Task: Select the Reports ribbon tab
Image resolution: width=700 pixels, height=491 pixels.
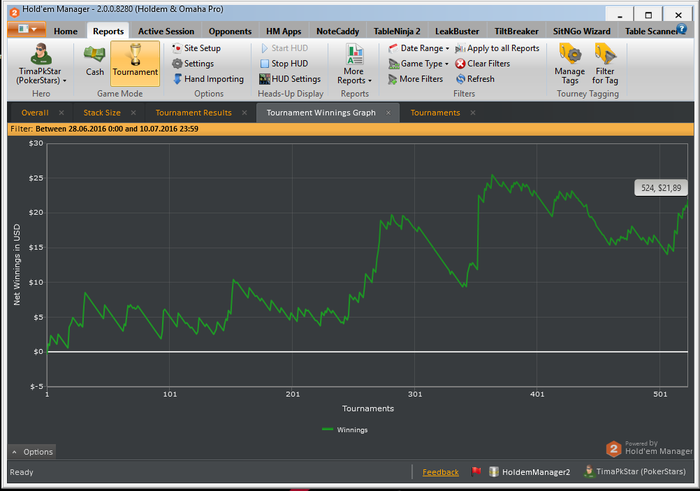Action: 108,31
